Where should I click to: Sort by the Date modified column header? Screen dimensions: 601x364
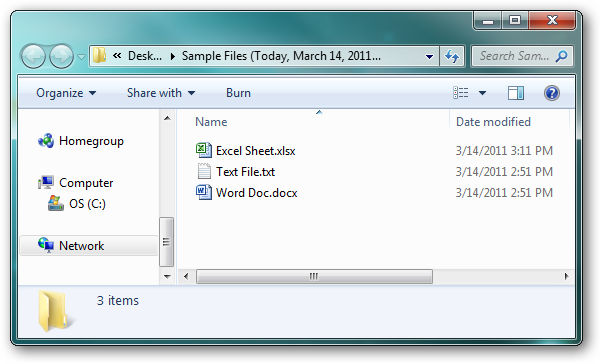[493, 122]
